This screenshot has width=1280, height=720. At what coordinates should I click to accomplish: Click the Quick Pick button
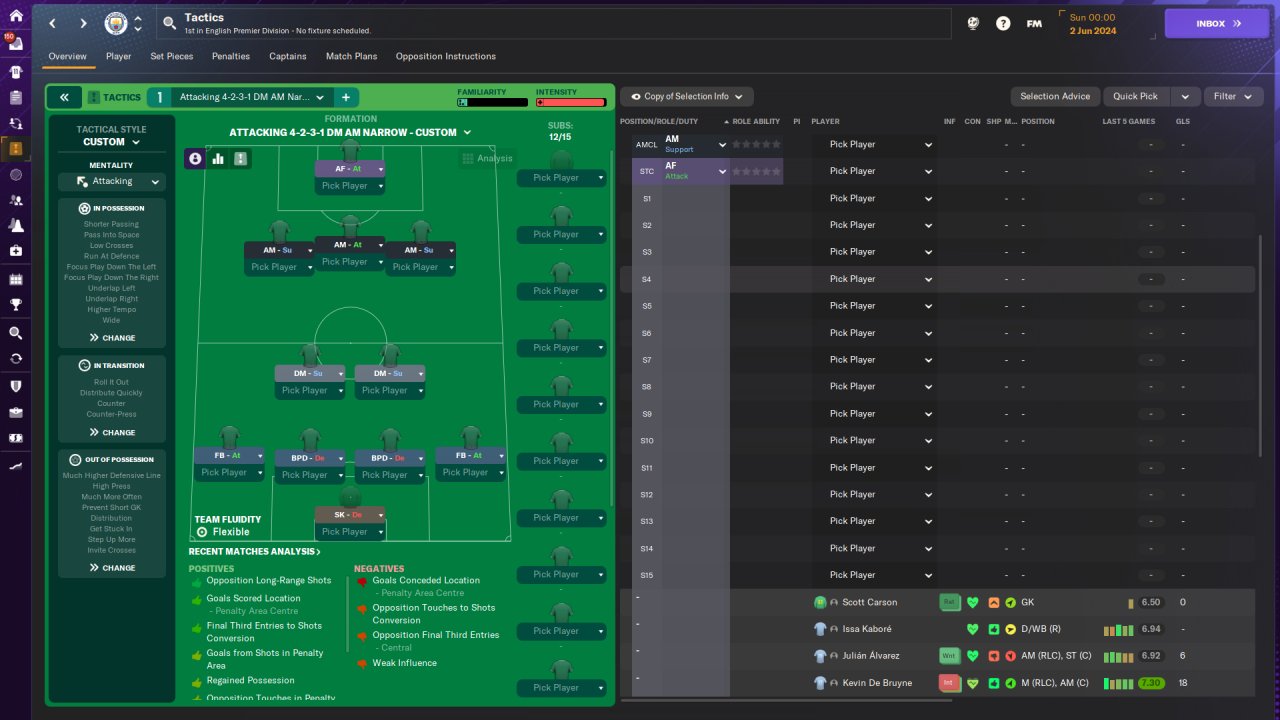tap(1136, 96)
